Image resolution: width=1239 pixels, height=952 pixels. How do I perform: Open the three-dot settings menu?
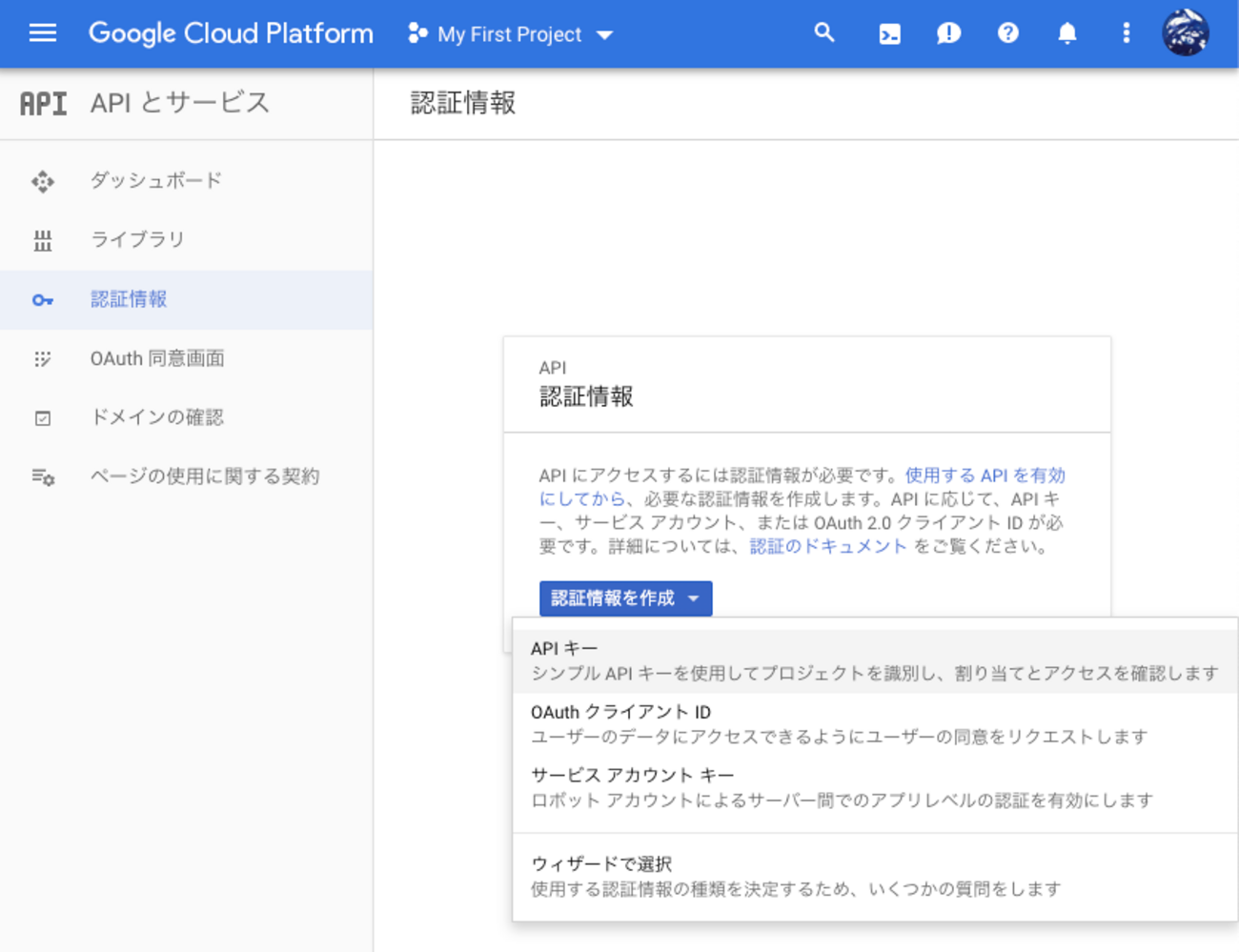click(x=1127, y=33)
